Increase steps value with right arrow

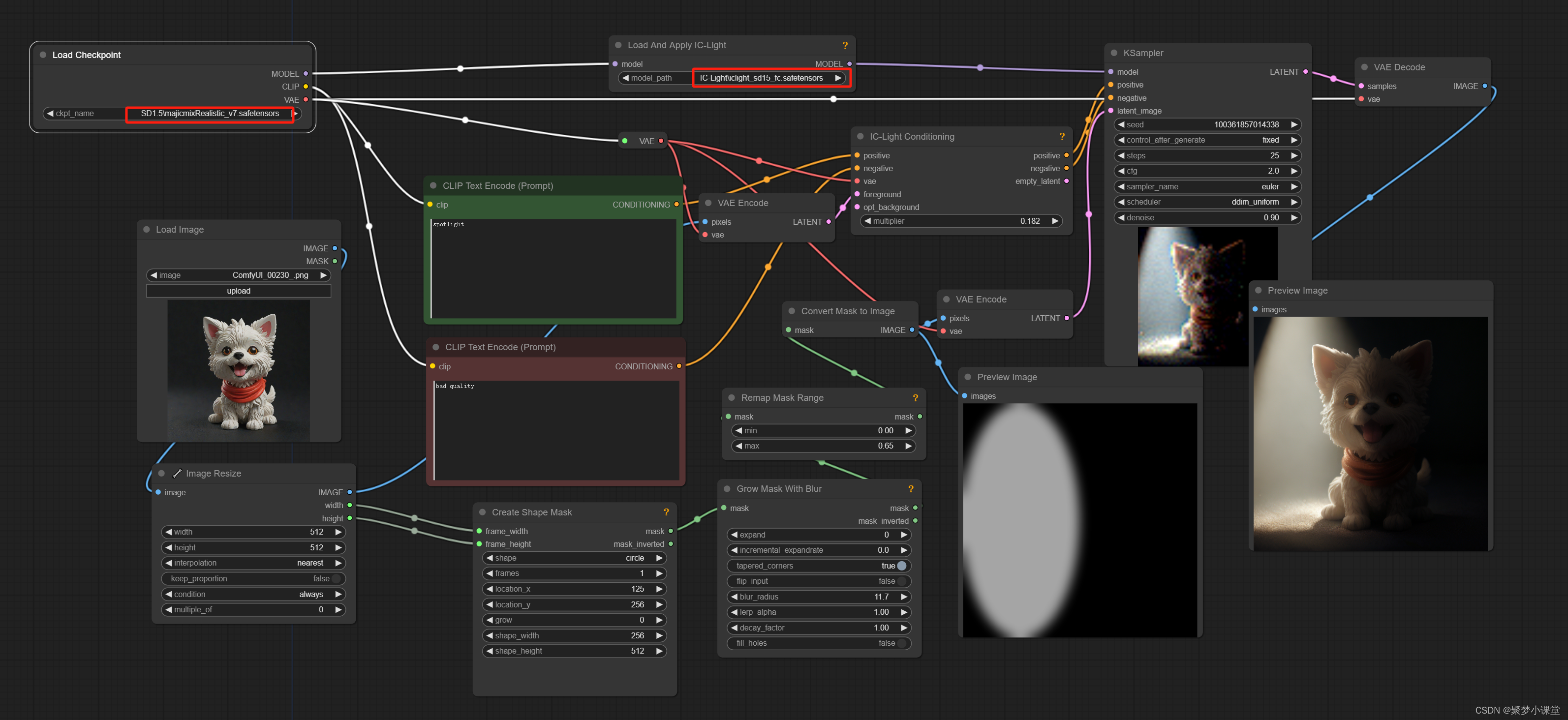tap(1294, 155)
